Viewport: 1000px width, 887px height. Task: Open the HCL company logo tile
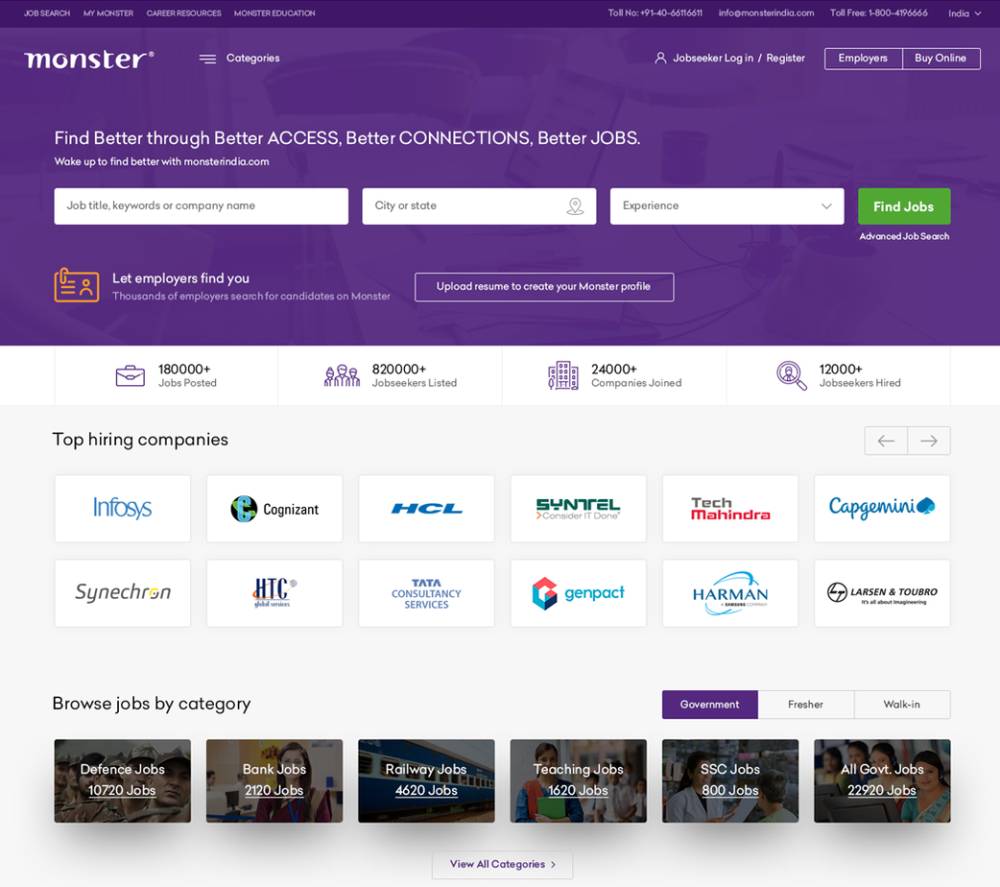coord(427,508)
